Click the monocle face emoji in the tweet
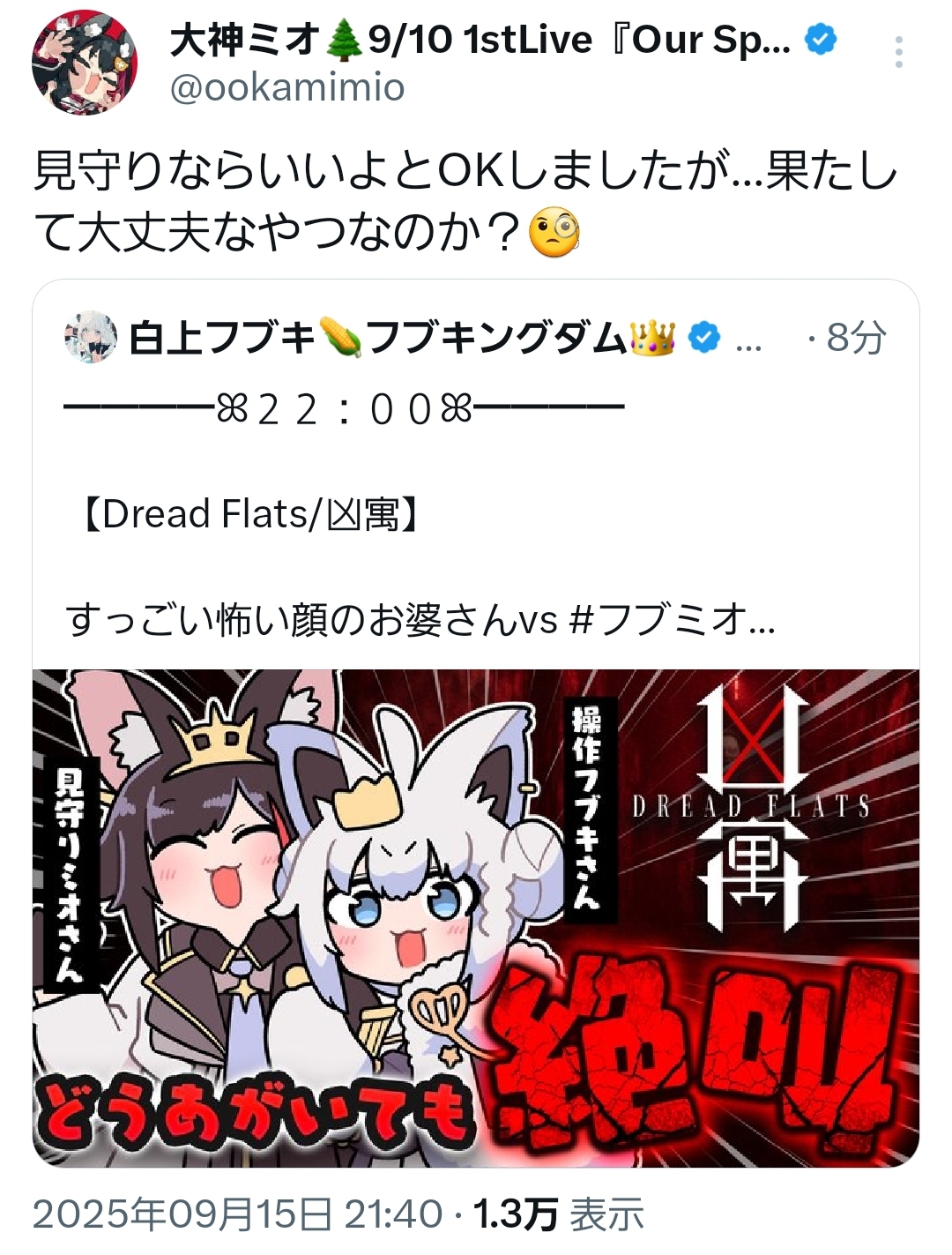 tap(554, 235)
